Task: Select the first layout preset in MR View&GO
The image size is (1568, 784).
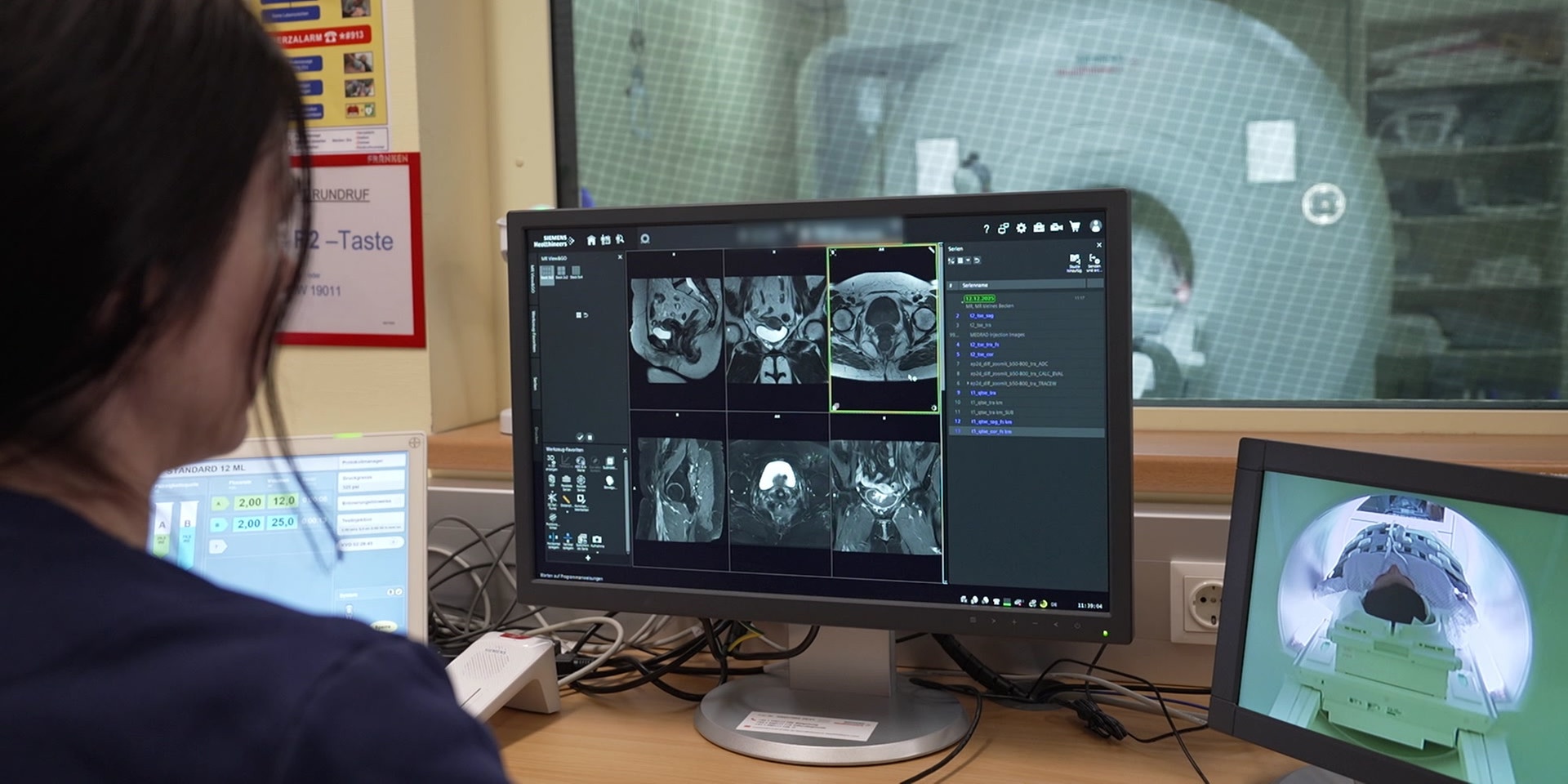Action: [546, 272]
